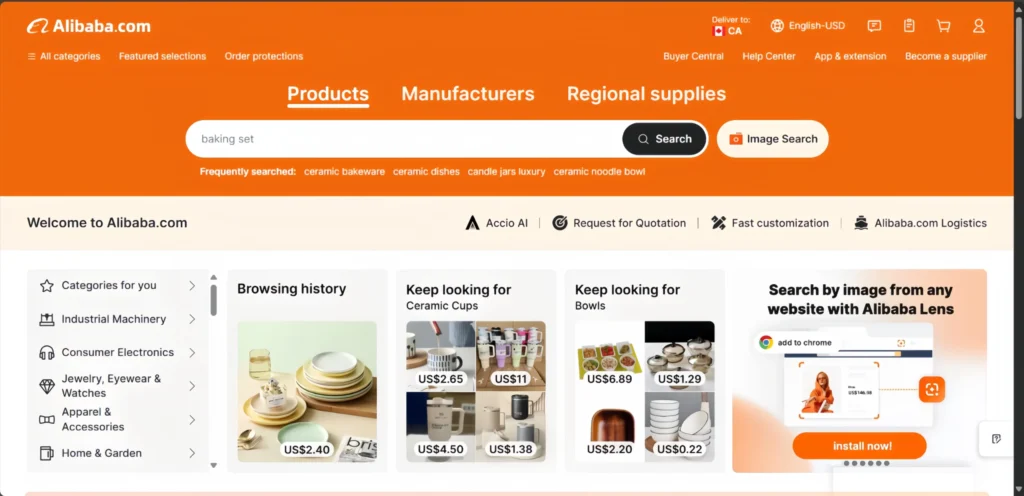The height and width of the screenshot is (496, 1024).
Task: Expand the All categories menu
Action: click(x=64, y=56)
